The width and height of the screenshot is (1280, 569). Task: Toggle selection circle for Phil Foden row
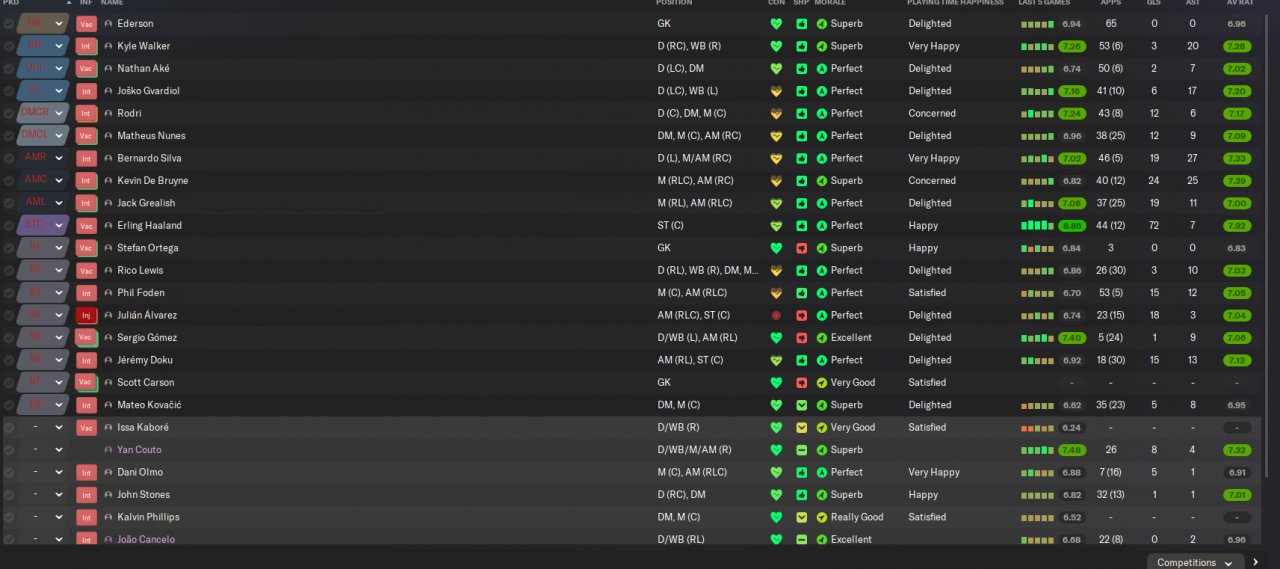pos(9,293)
